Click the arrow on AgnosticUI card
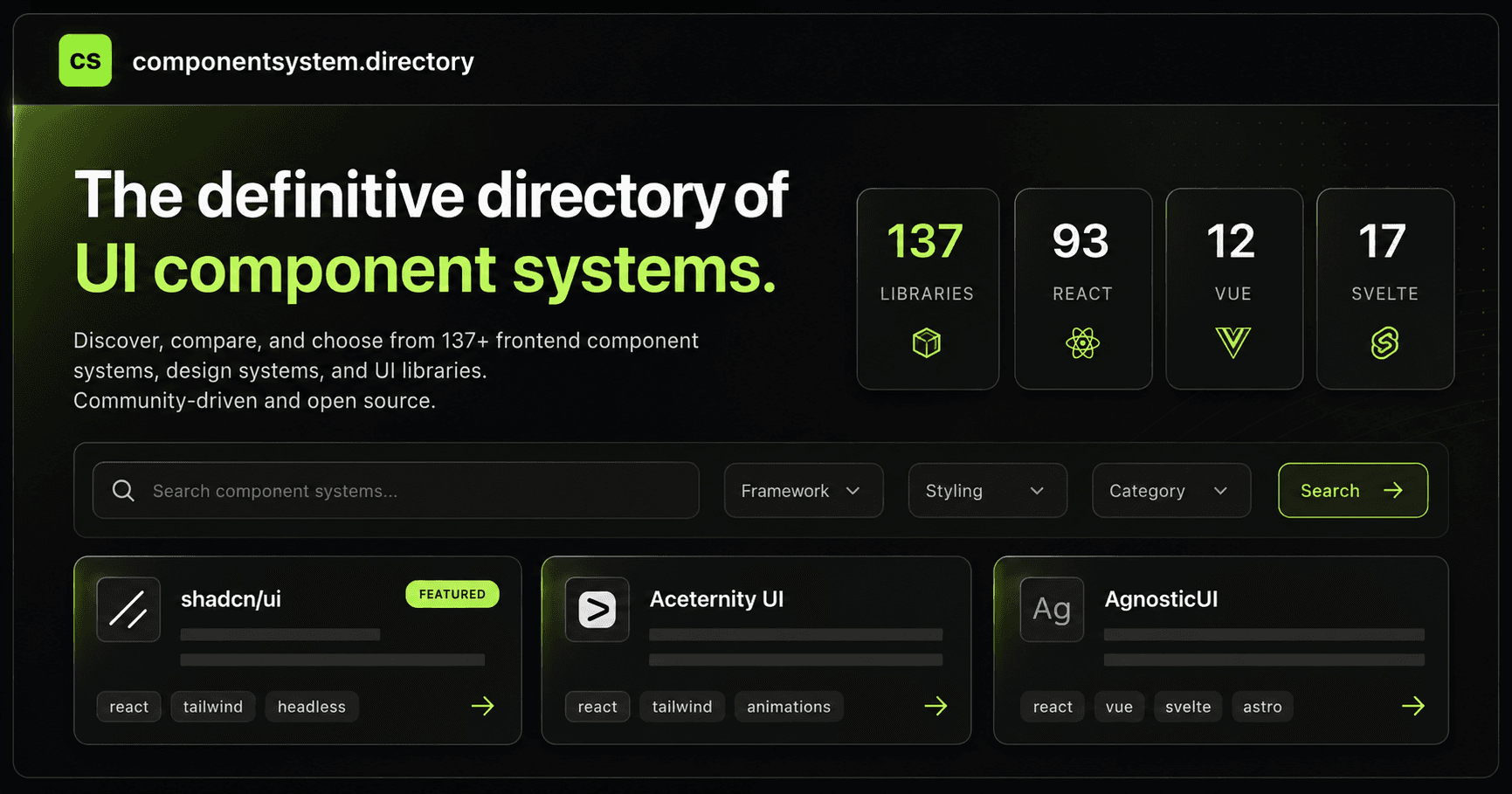This screenshot has height=794, width=1512. click(1413, 706)
